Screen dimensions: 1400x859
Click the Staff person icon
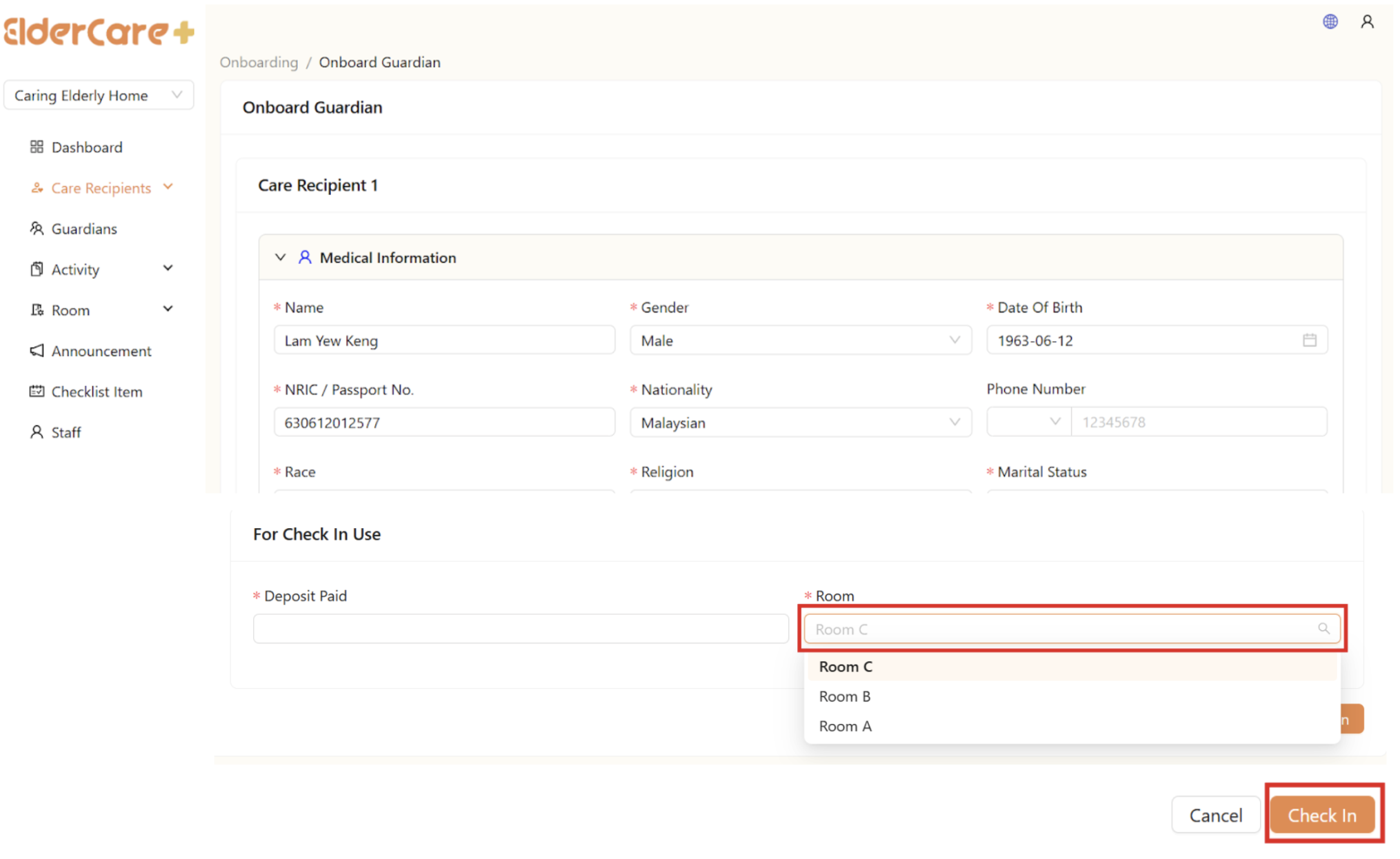coord(37,432)
